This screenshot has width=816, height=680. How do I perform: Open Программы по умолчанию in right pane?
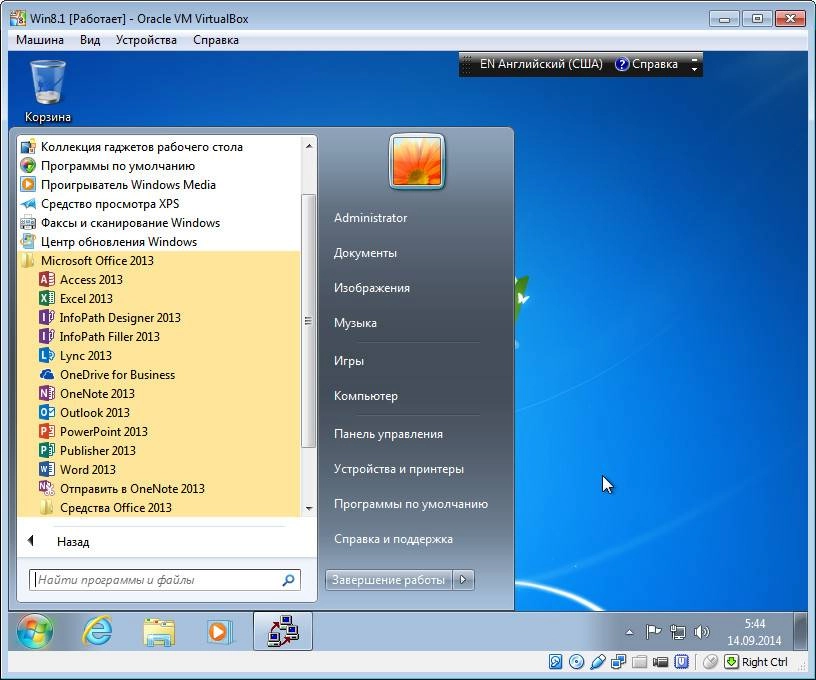pyautogui.click(x=411, y=504)
